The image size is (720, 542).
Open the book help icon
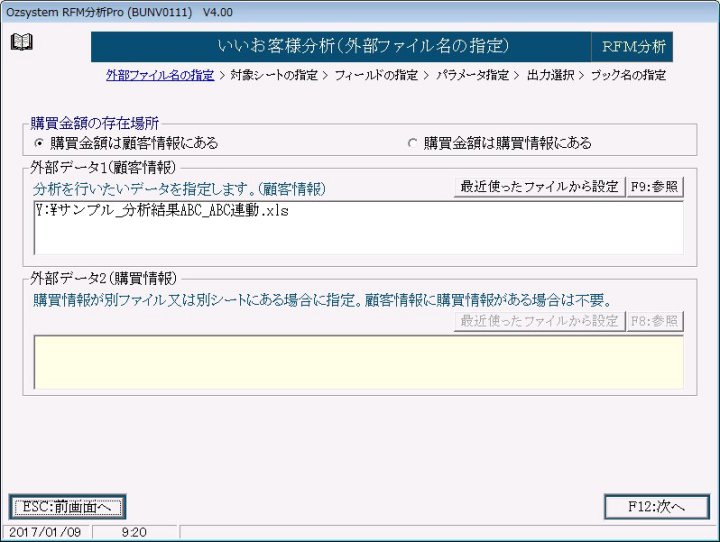point(22,42)
